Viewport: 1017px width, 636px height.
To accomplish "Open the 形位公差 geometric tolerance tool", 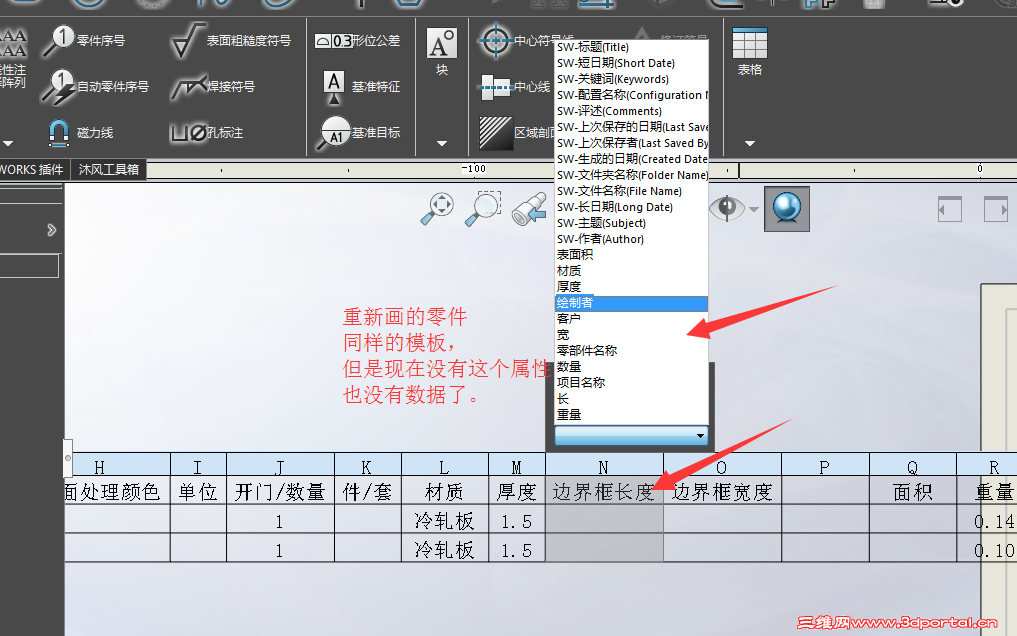I will point(357,41).
